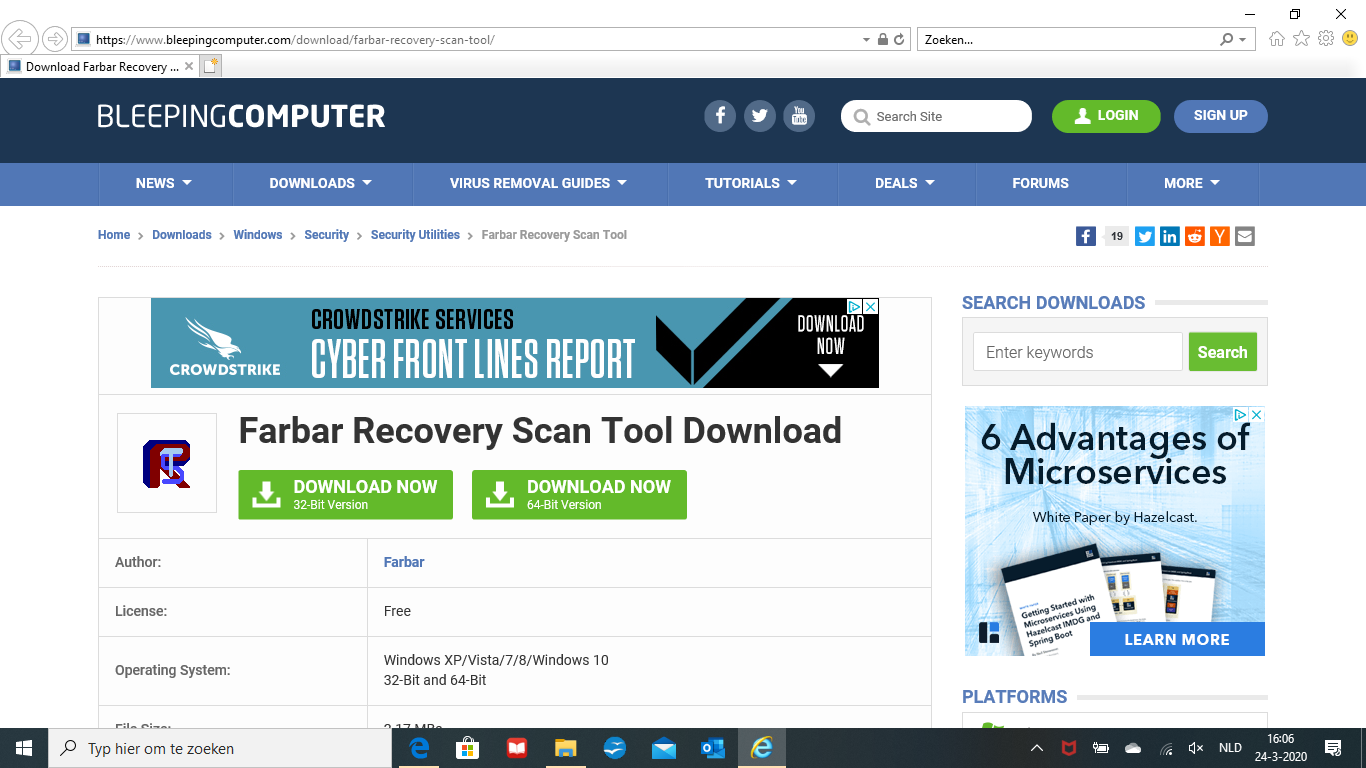Open browser Home icon
This screenshot has height=768, width=1366.
(x=1277, y=39)
